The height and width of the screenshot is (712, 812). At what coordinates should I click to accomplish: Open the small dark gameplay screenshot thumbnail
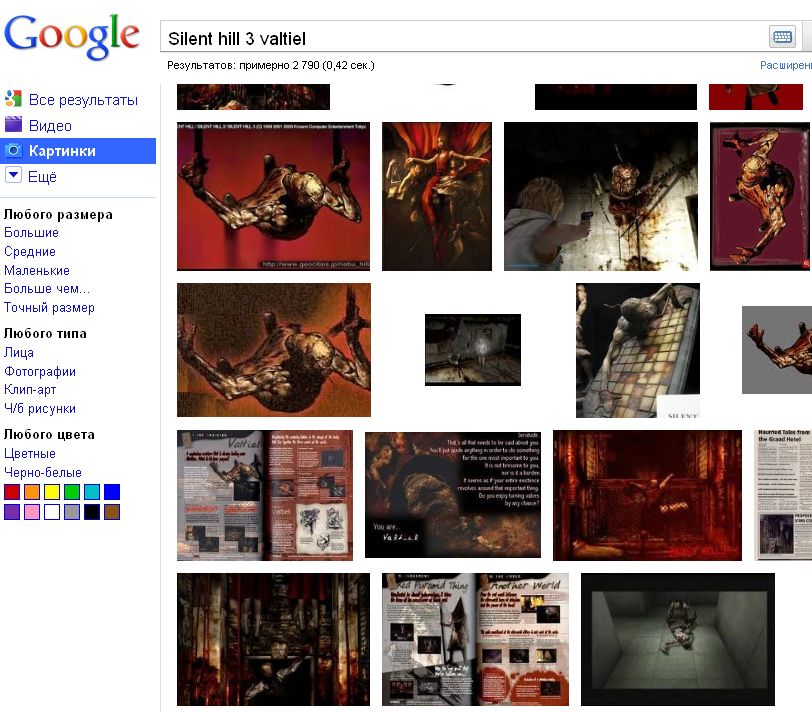coord(473,350)
